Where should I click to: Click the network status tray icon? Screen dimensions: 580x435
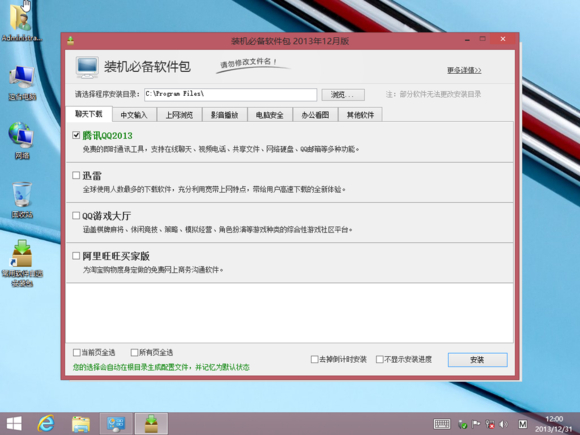[490, 424]
